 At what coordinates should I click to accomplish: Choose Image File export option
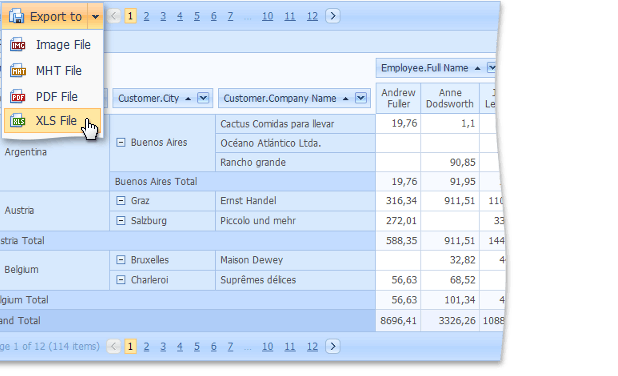pyautogui.click(x=52, y=45)
